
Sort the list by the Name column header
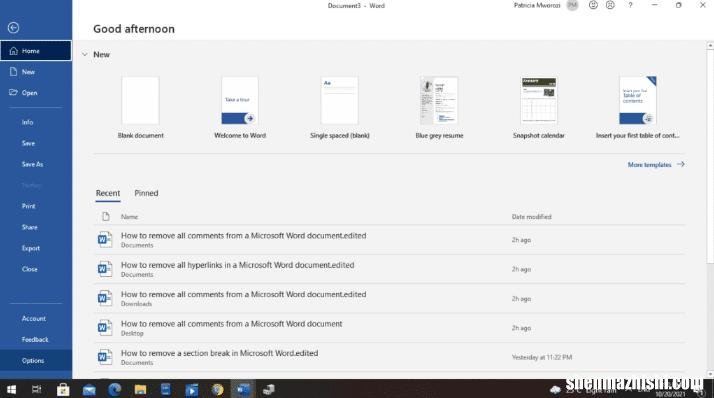tap(129, 217)
